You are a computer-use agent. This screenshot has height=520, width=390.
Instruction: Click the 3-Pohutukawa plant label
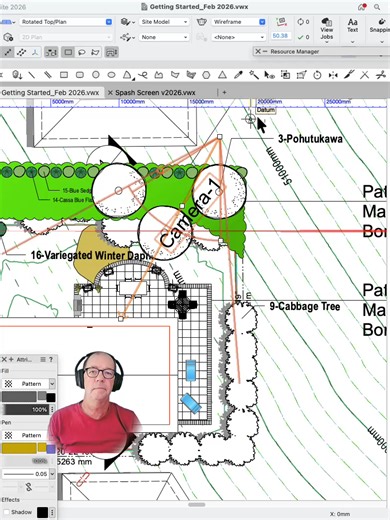pyautogui.click(x=310, y=139)
